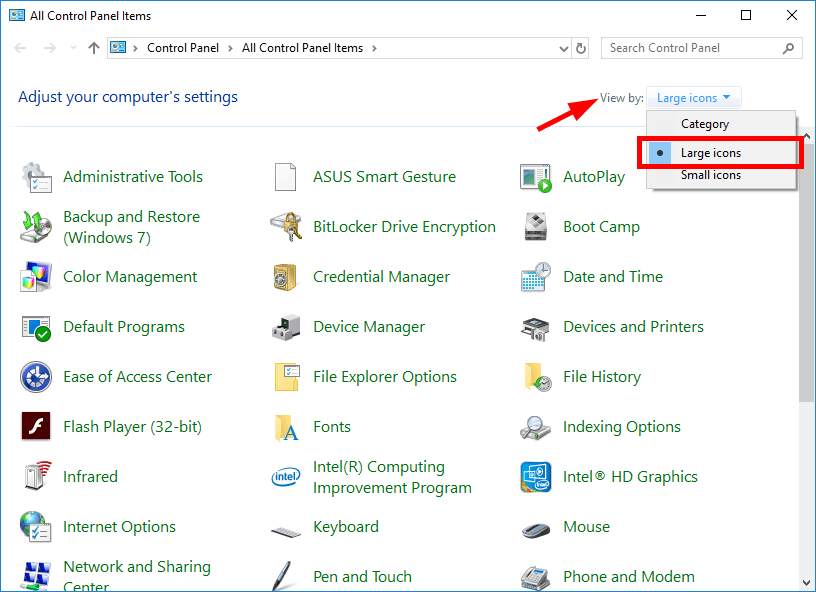Open the File History icon

(538, 377)
